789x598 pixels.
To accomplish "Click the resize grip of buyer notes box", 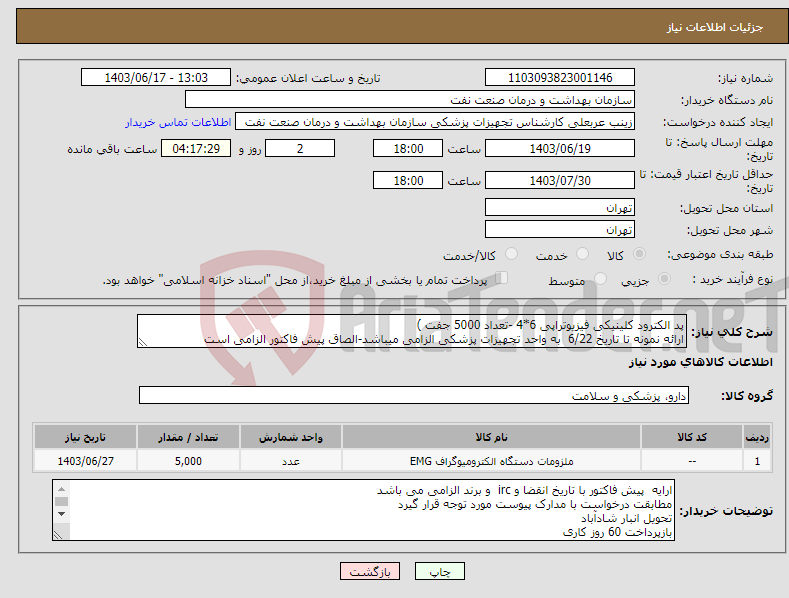I will [x=58, y=535].
